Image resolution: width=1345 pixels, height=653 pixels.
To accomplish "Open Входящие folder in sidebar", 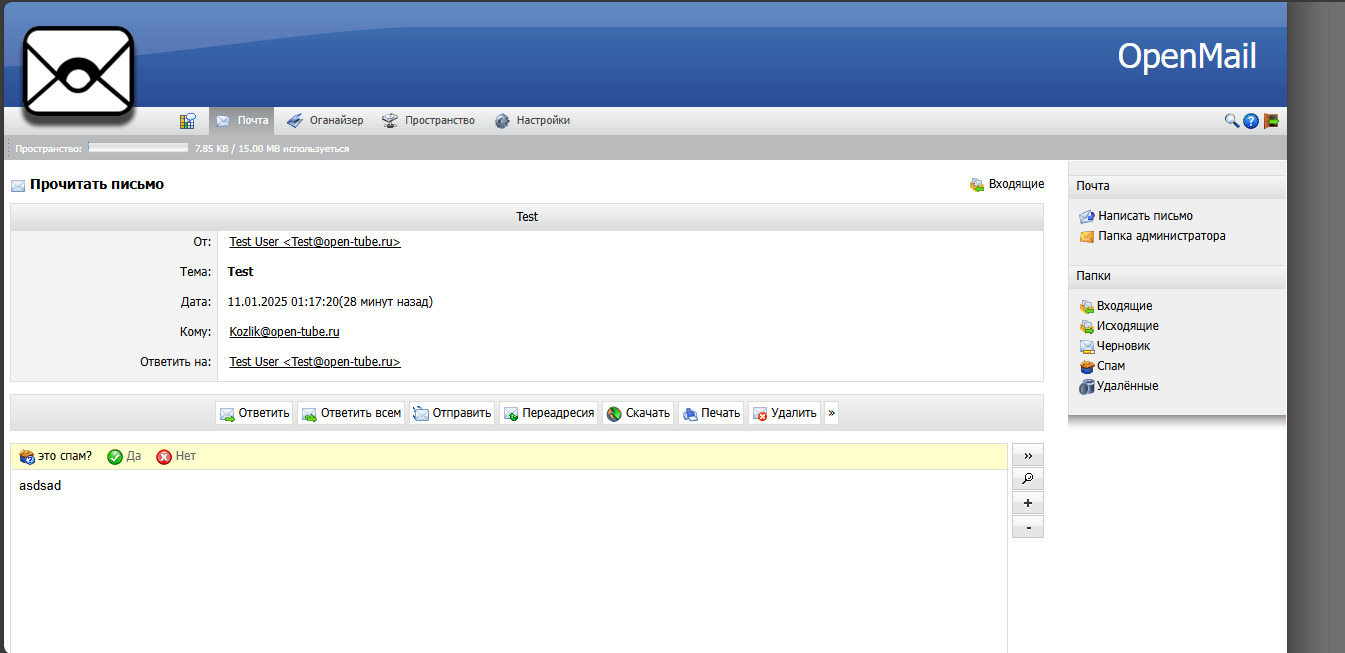I will click(x=1116, y=306).
